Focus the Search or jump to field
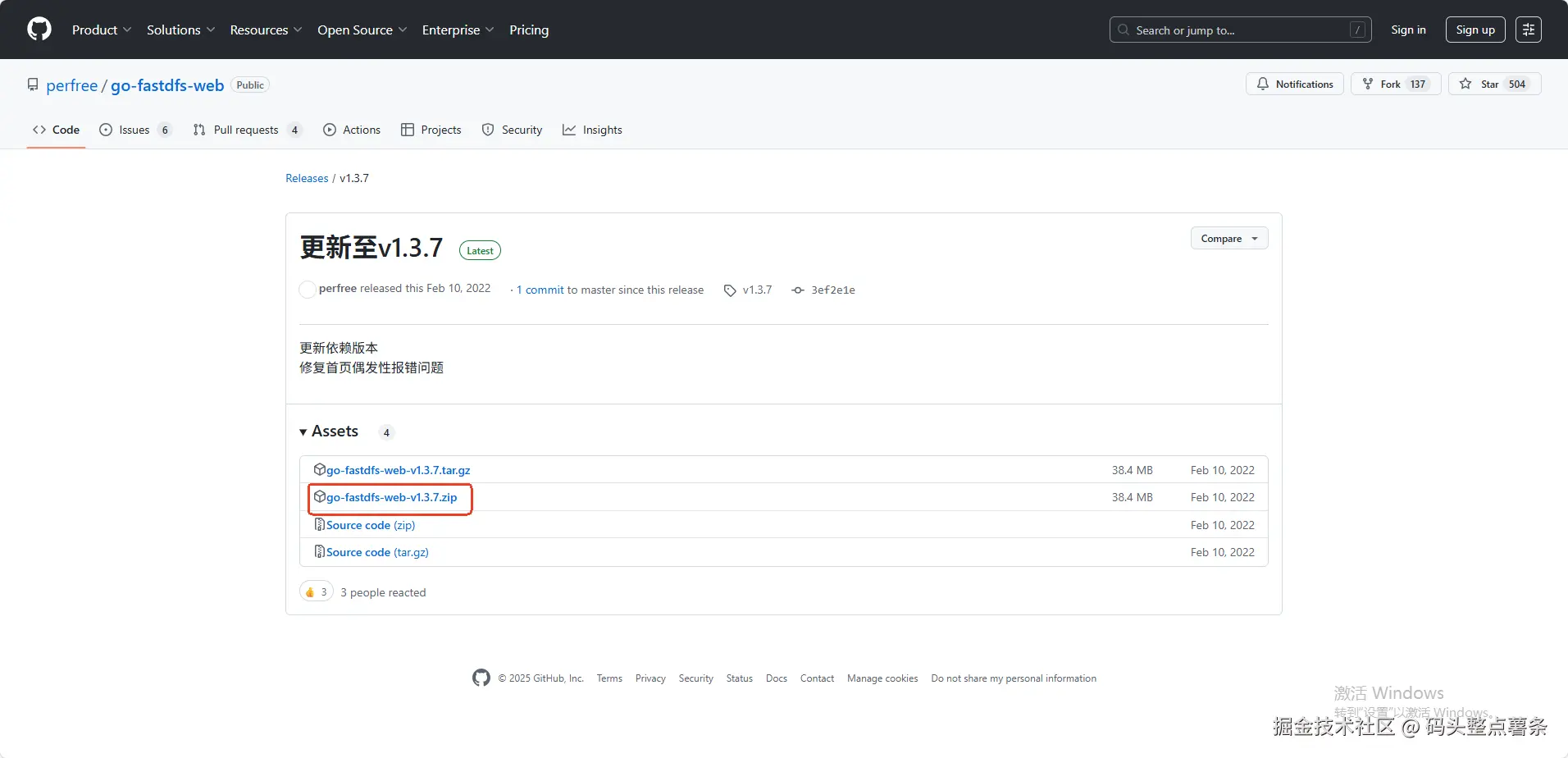This screenshot has height=758, width=1568. [x=1240, y=30]
